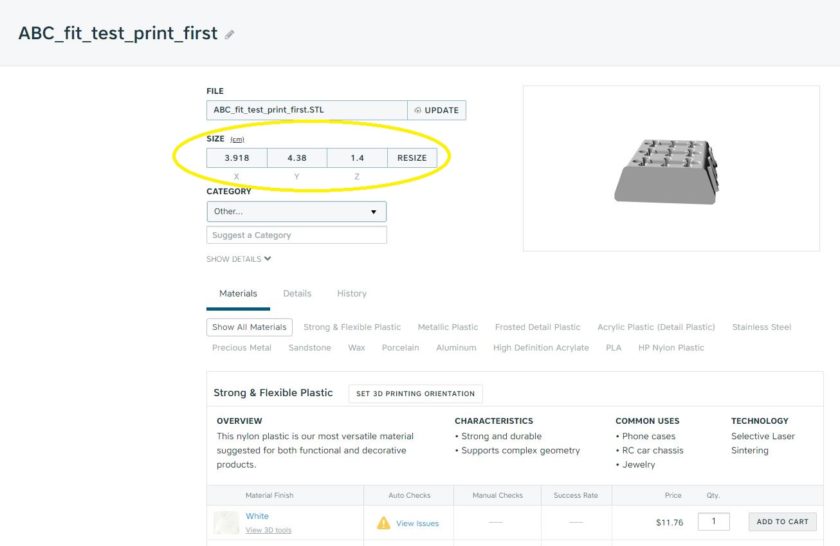Click the 3D model preview thumbnail
This screenshot has height=546, width=840.
[671, 168]
